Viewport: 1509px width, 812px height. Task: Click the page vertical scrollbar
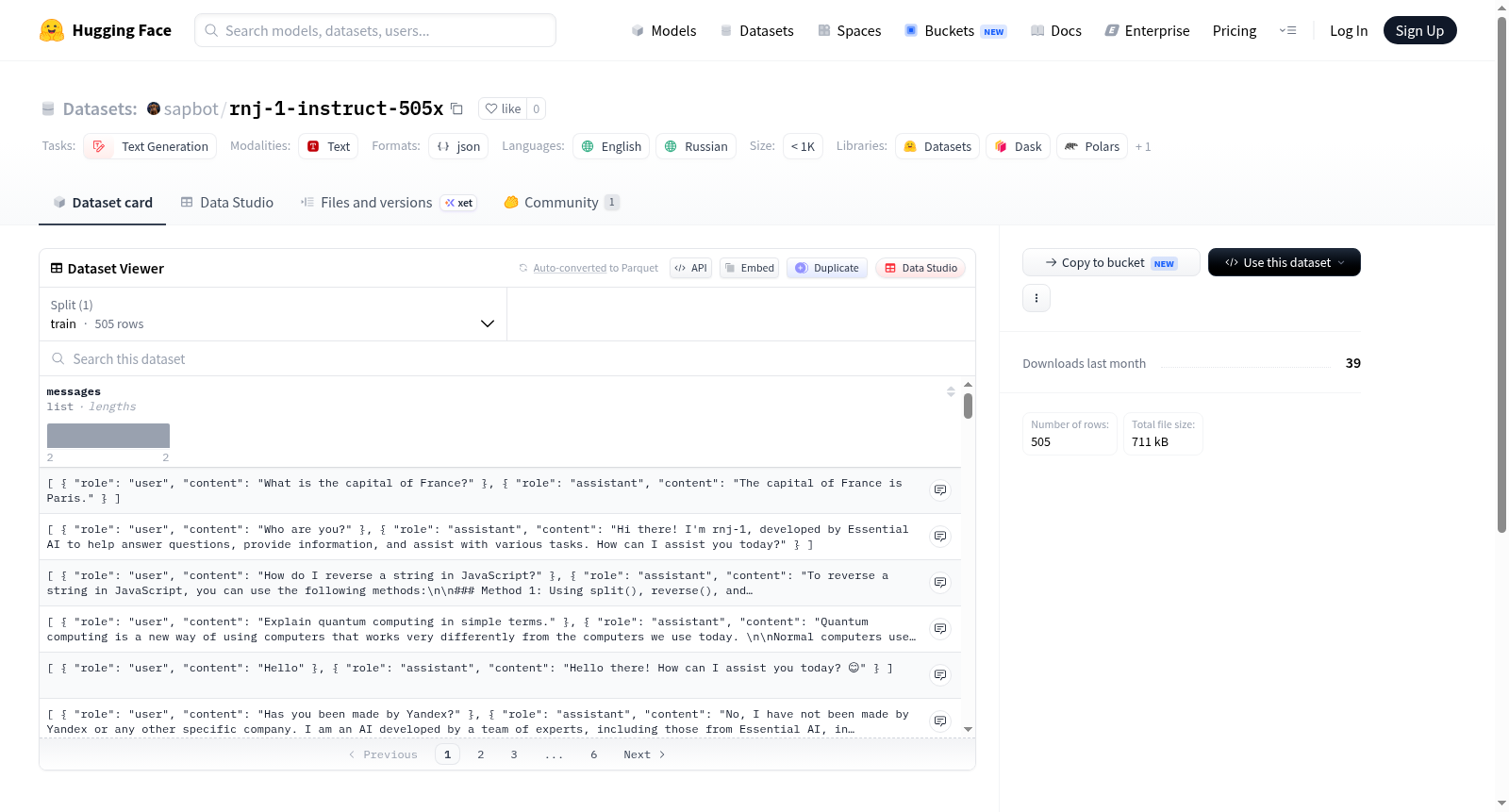1501,273
